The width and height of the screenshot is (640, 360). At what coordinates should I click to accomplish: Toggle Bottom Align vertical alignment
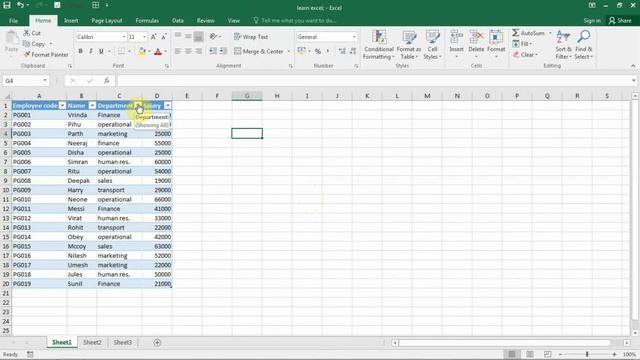click(198, 37)
